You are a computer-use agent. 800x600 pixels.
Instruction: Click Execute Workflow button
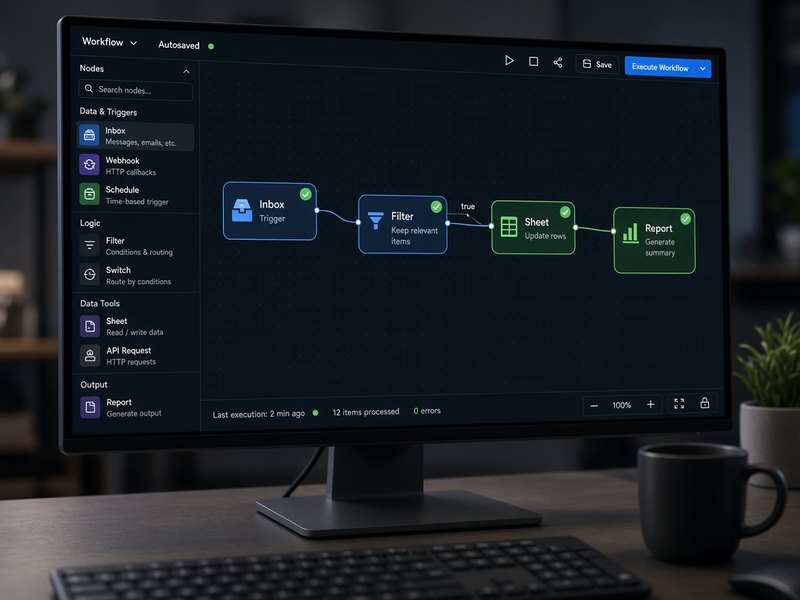[x=660, y=67]
